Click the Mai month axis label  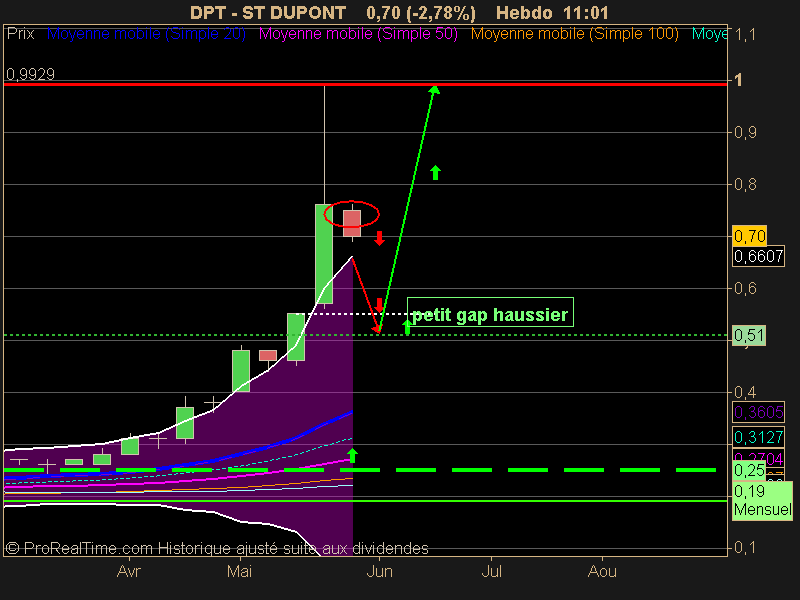point(239,571)
